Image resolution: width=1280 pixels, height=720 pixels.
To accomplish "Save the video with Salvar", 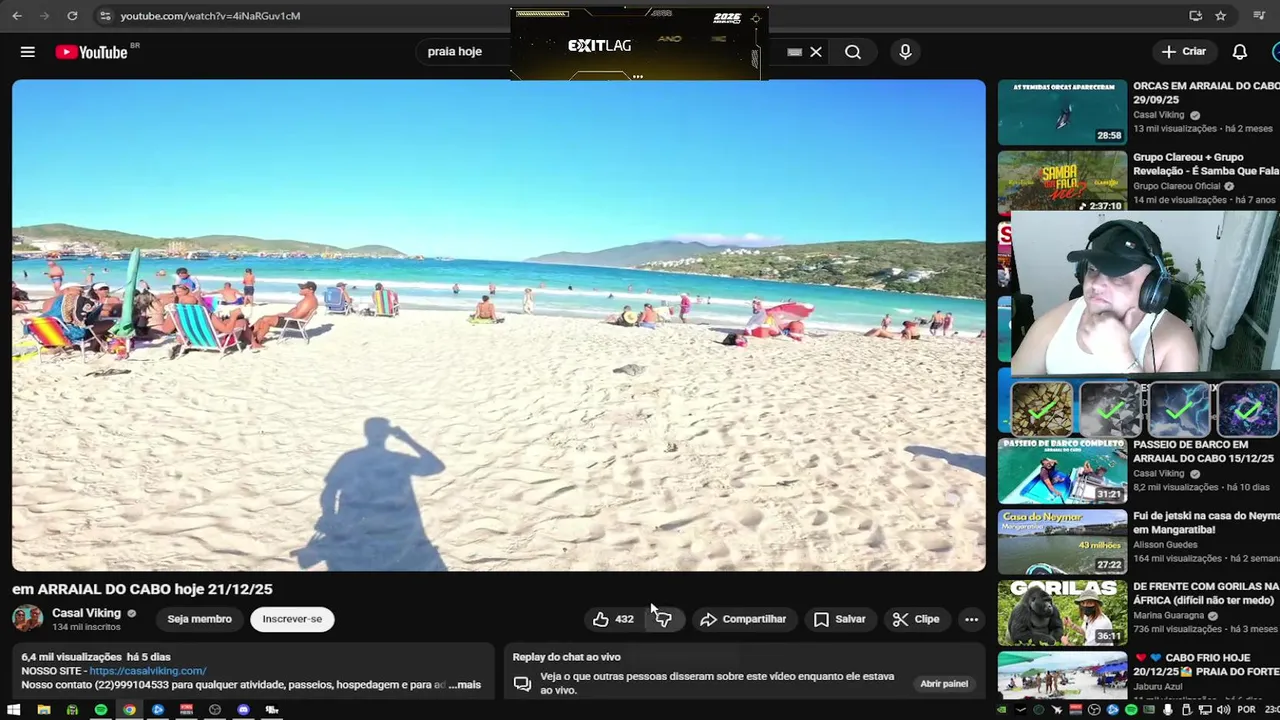I will (x=840, y=620).
